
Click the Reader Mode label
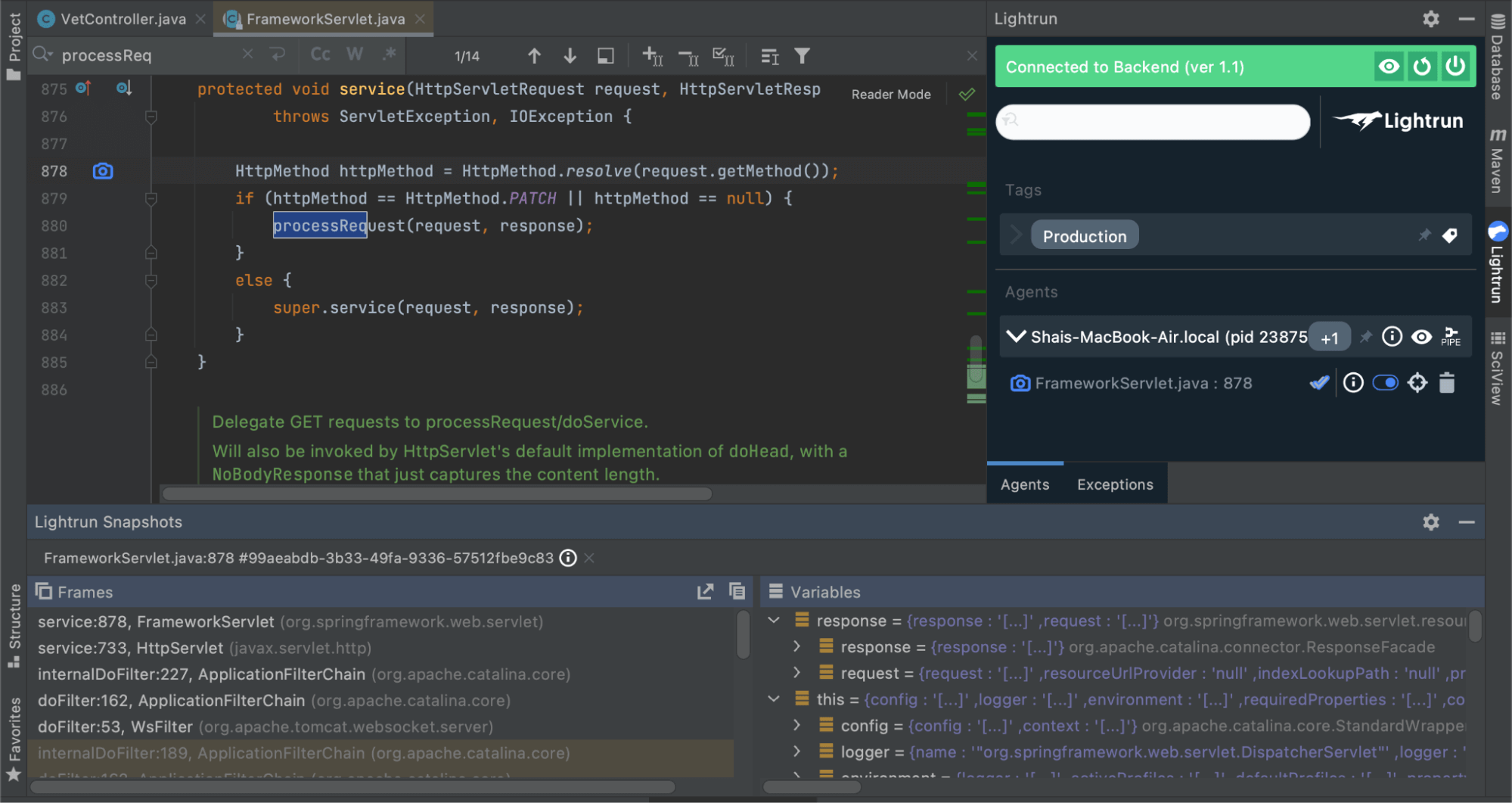pyautogui.click(x=890, y=95)
